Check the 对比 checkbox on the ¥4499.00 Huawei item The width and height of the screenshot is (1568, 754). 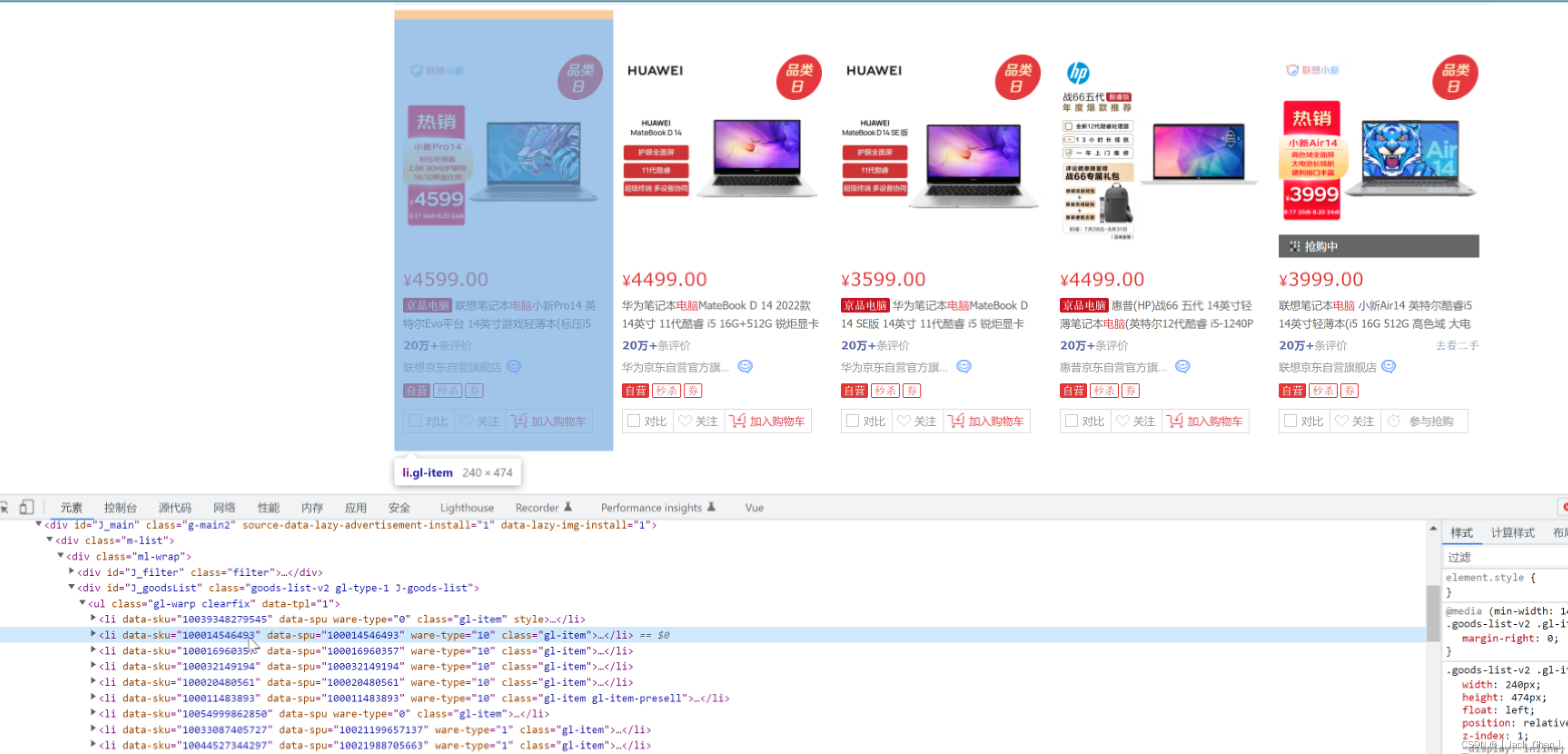[x=634, y=421]
